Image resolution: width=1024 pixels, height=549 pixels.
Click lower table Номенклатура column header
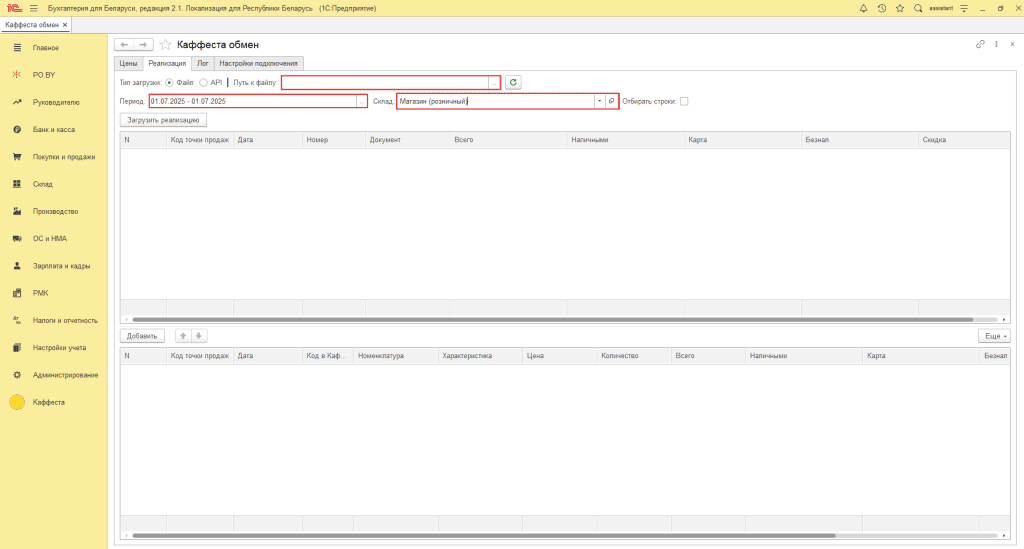tap(396, 356)
